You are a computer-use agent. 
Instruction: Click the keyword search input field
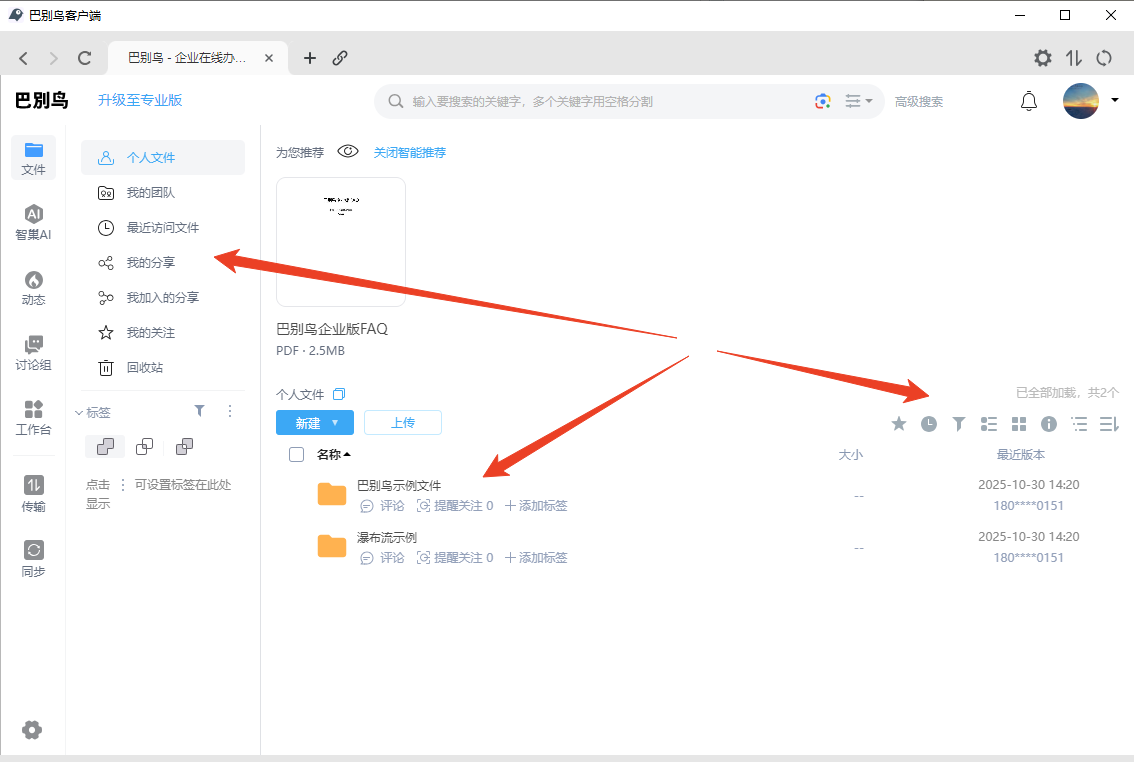point(608,102)
